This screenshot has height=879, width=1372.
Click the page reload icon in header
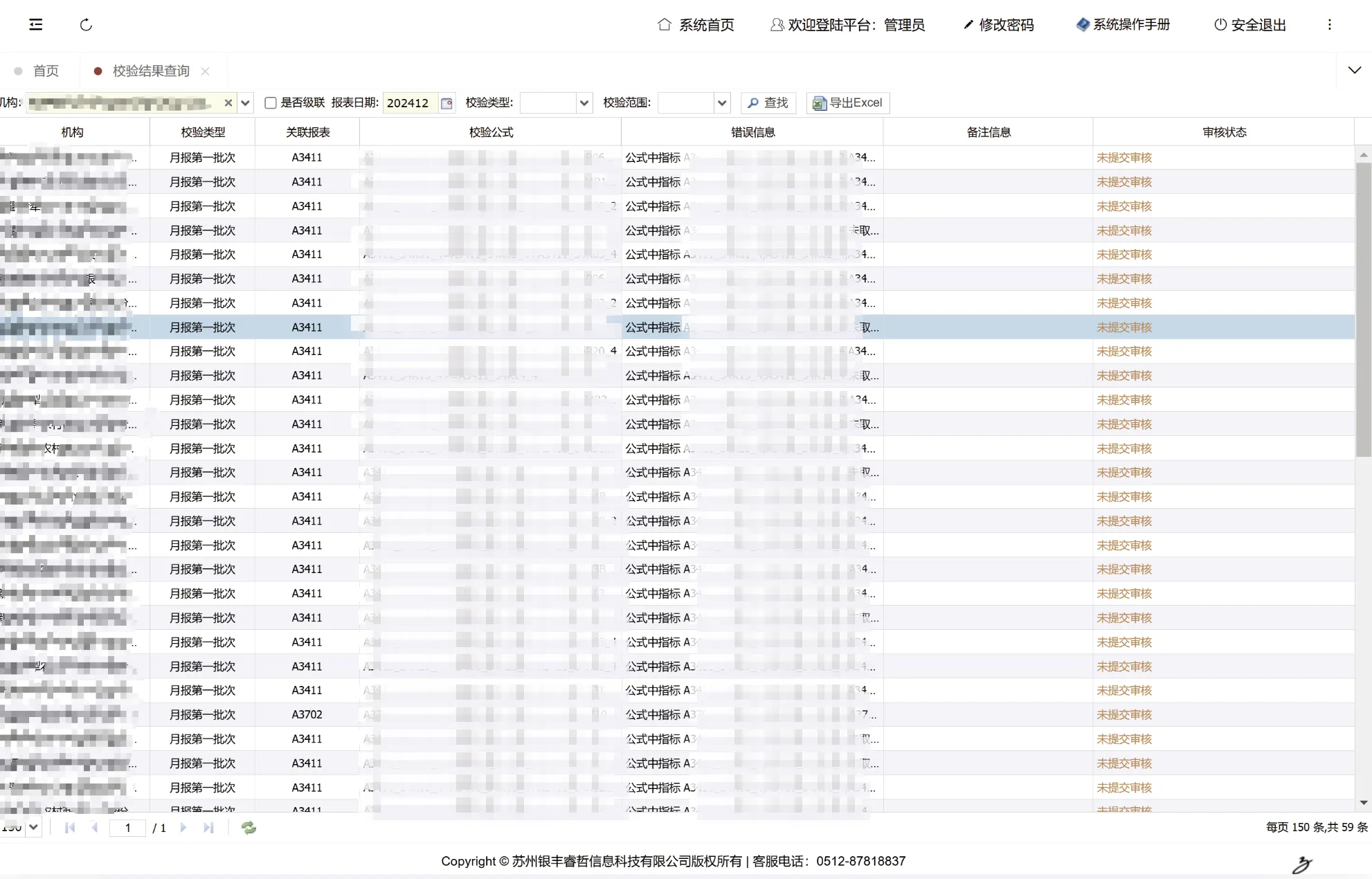point(86,25)
